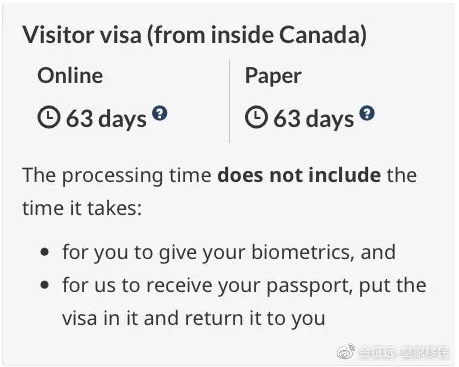Click the clock icon under Paper
The height and width of the screenshot is (367, 459).
(x=256, y=118)
